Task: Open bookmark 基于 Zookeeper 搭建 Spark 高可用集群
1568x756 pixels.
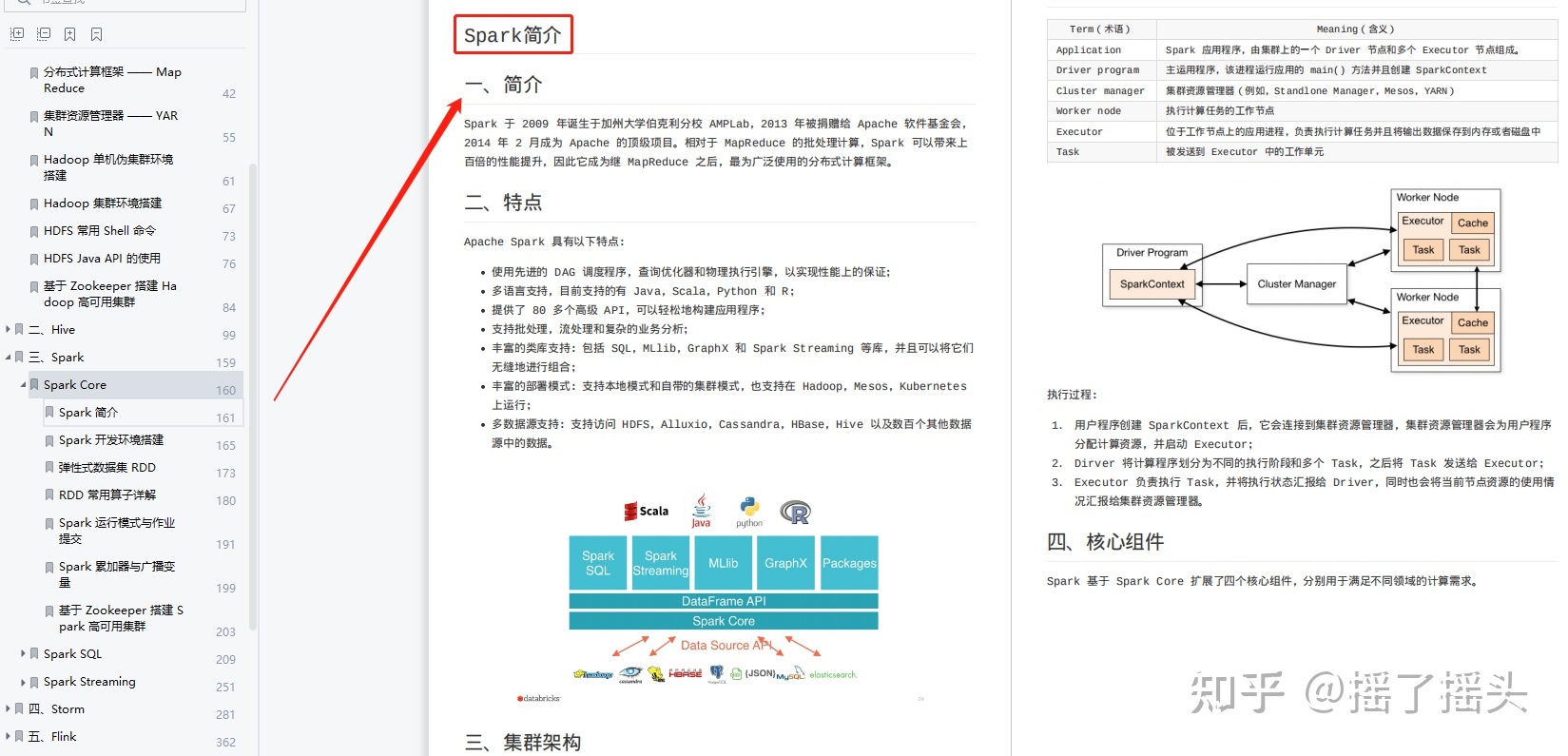Action: (x=121, y=618)
